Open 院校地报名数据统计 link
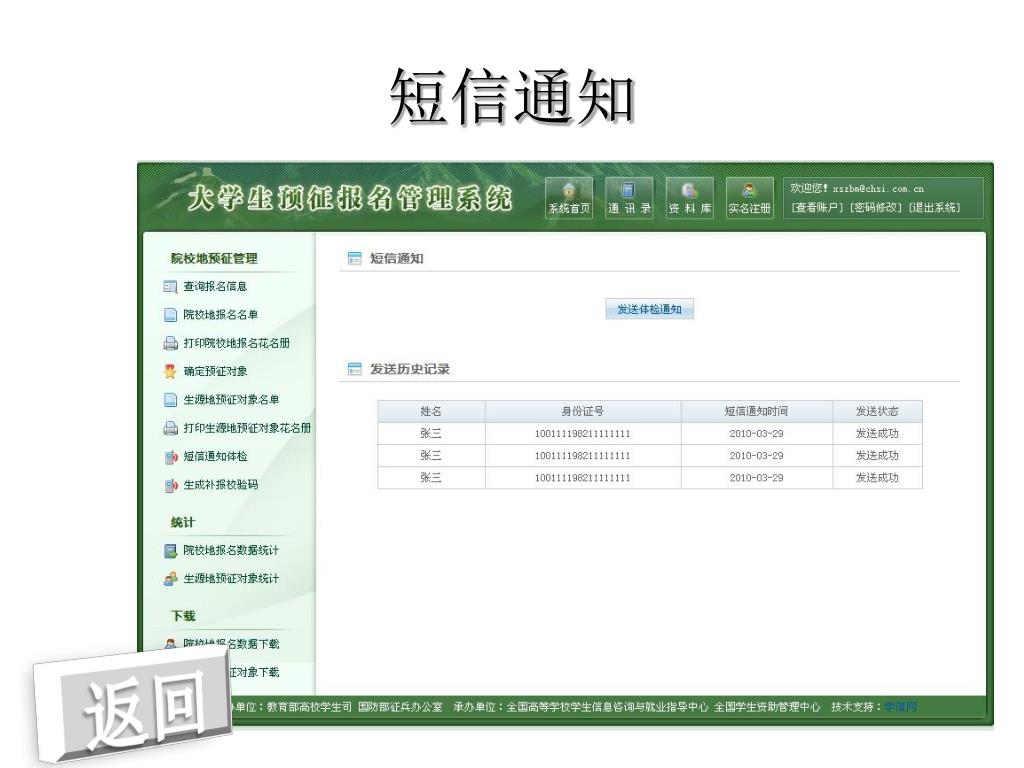This screenshot has width=1024, height=768. click(x=231, y=551)
